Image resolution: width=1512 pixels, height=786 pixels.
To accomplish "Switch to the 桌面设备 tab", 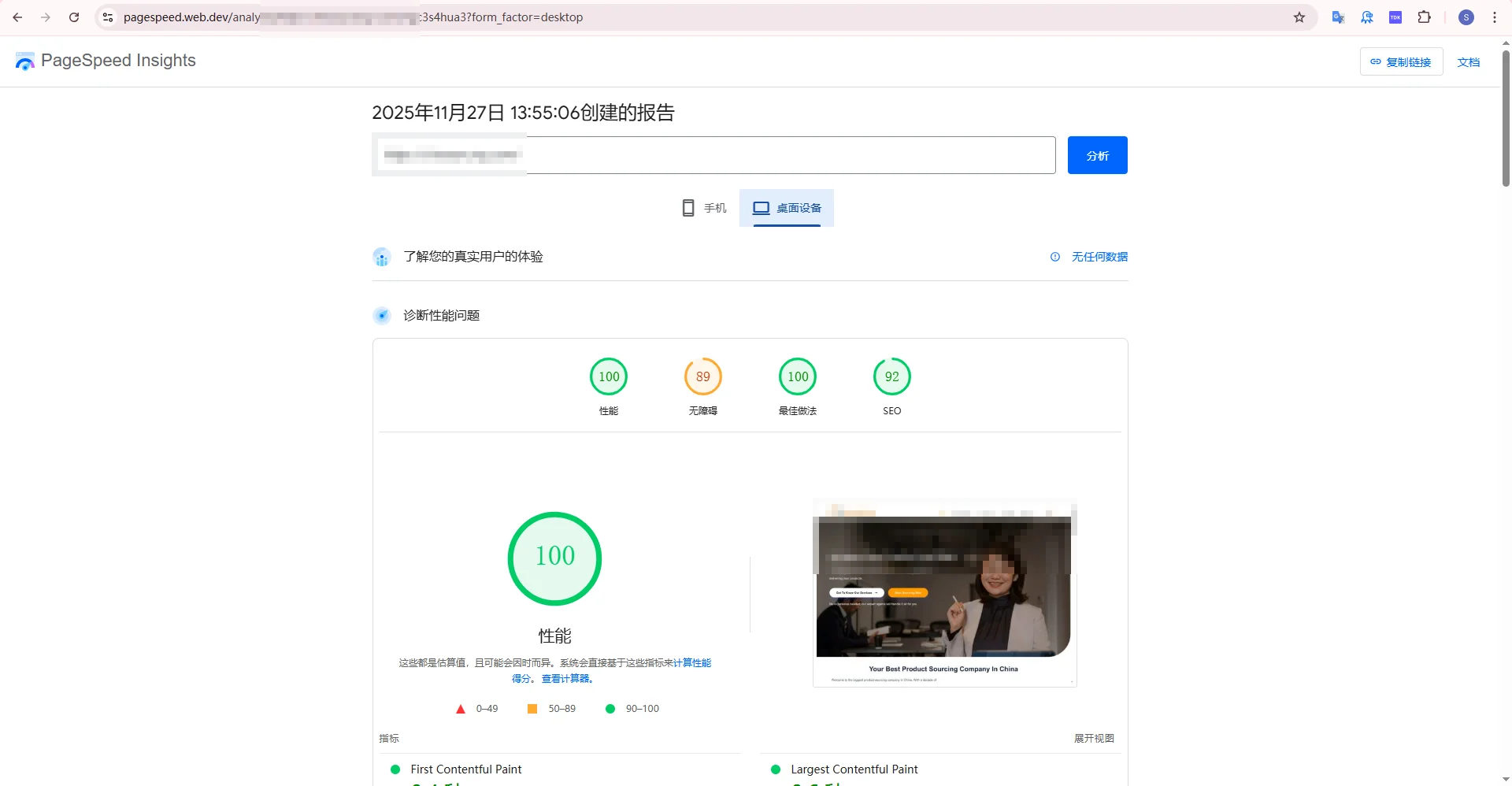I will (x=787, y=208).
